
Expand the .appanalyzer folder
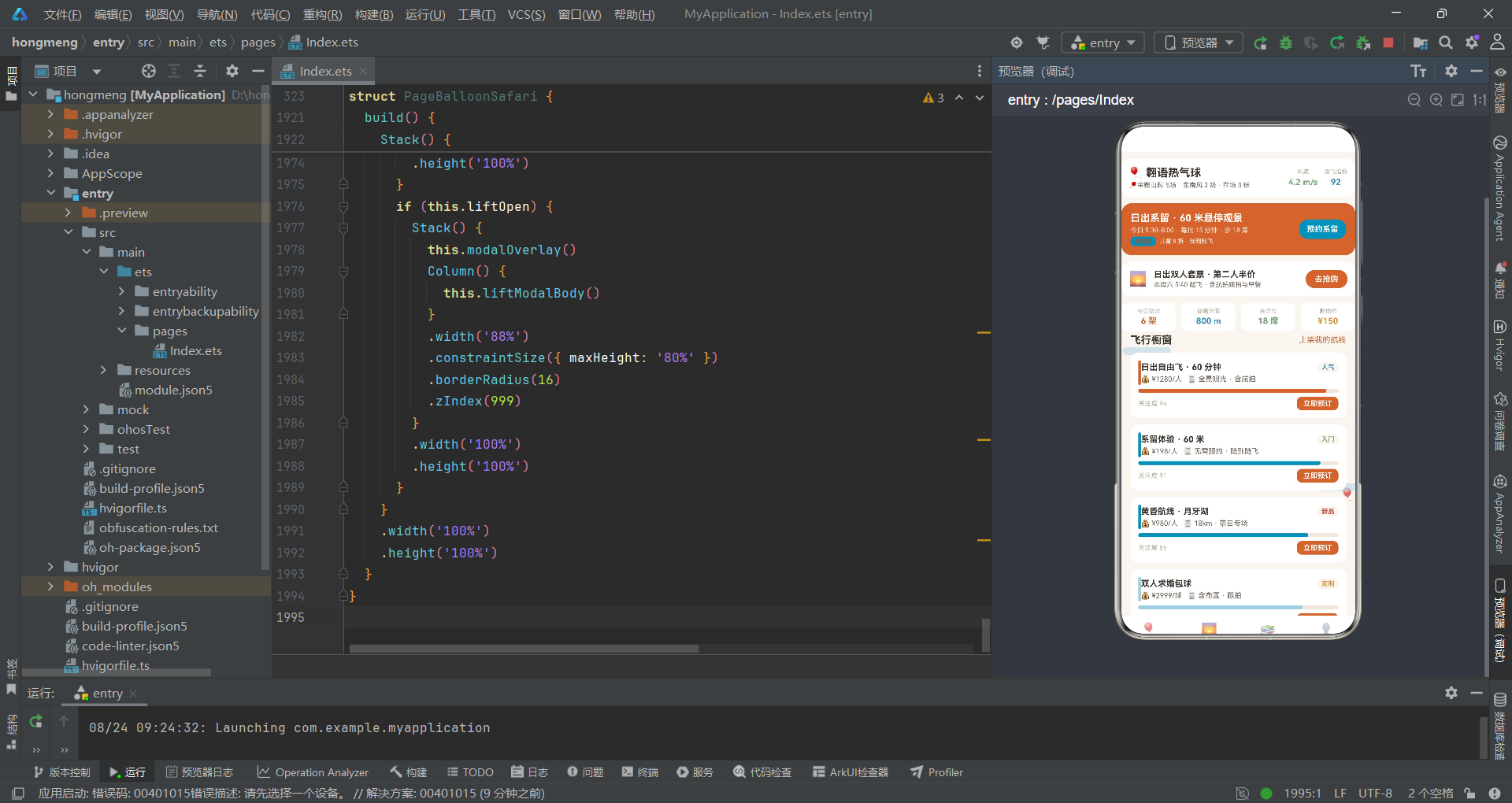50,114
